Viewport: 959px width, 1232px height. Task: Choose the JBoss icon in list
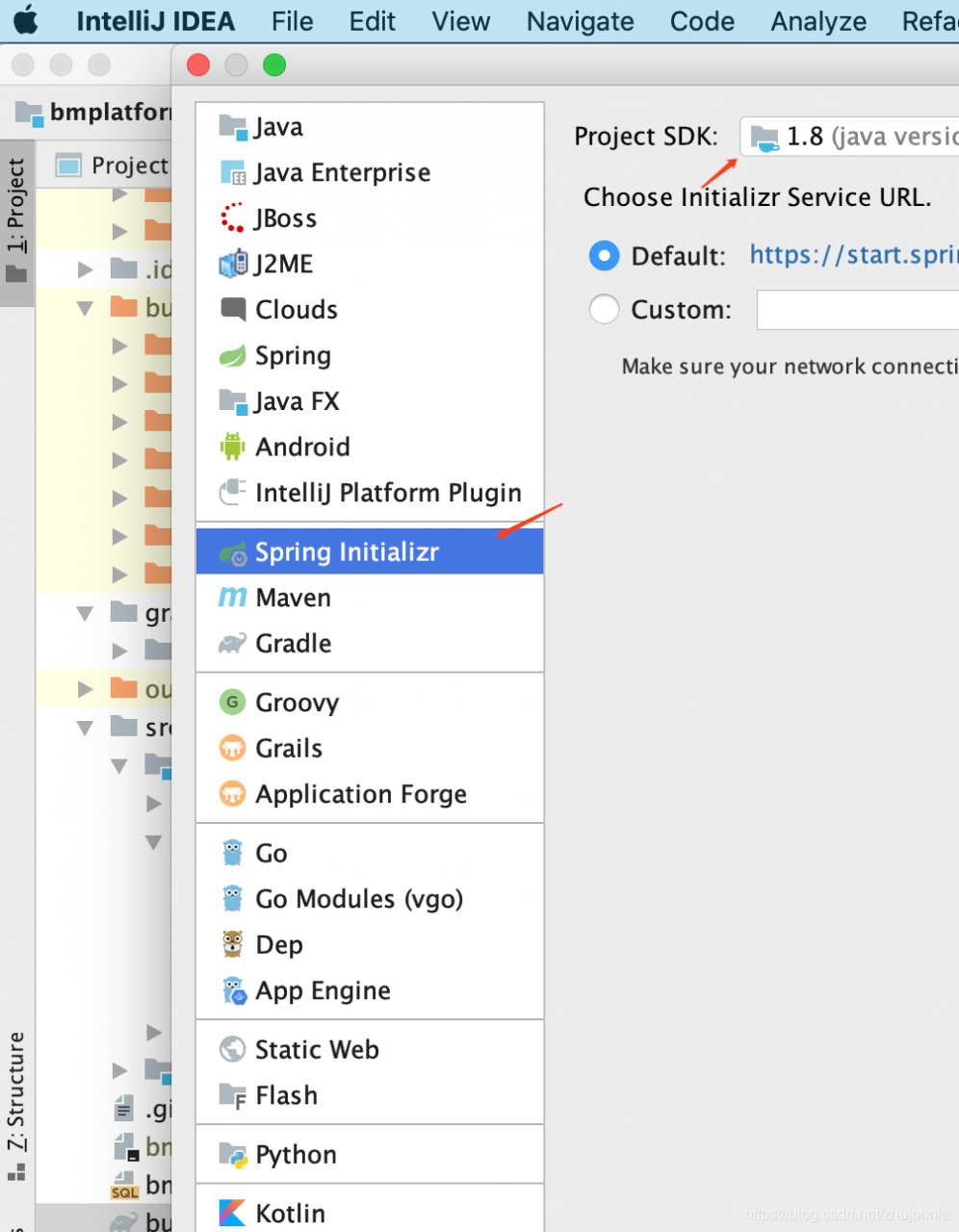tap(233, 218)
